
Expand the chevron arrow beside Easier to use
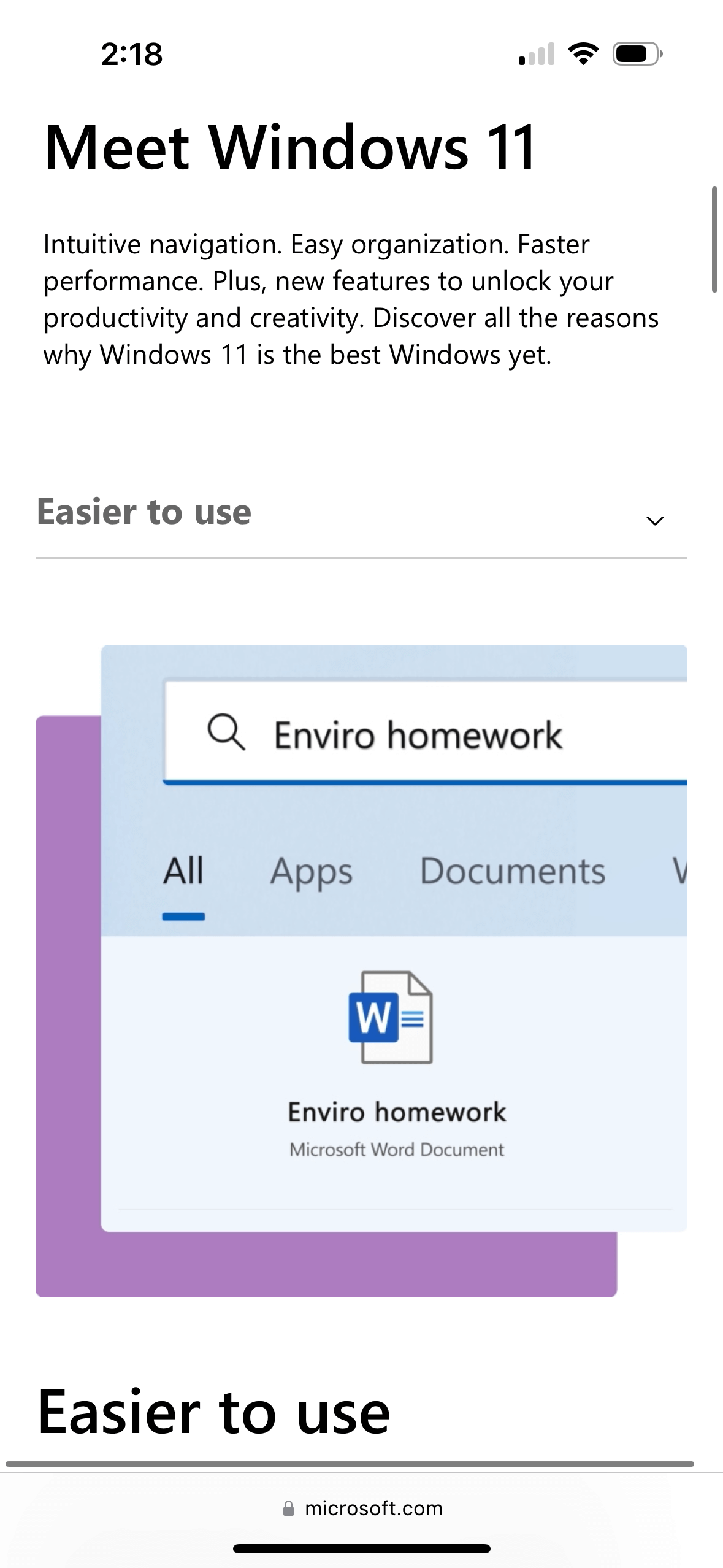click(x=655, y=521)
